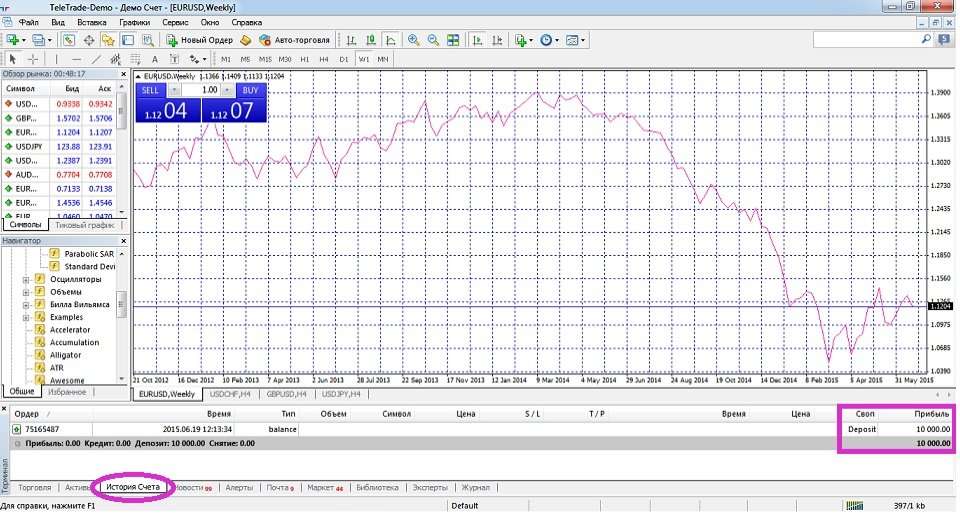Open the Тиковый график tab
Screen dimensions: 960x514
click(x=84, y=225)
